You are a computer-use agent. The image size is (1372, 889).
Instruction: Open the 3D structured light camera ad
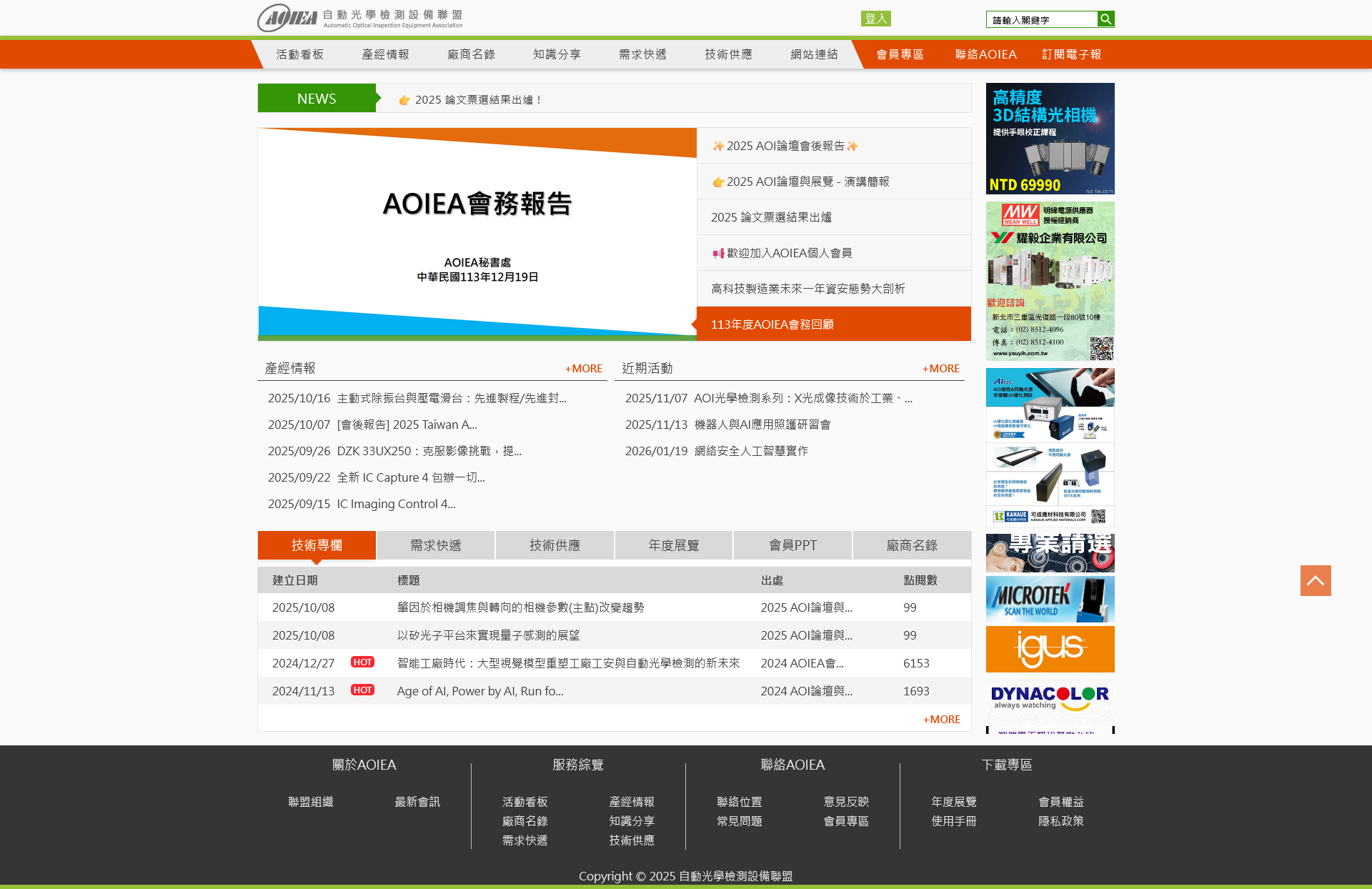tap(1050, 139)
